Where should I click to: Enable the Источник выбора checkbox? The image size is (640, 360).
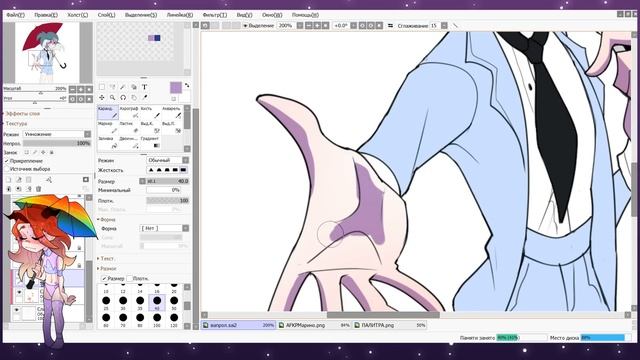(7, 169)
